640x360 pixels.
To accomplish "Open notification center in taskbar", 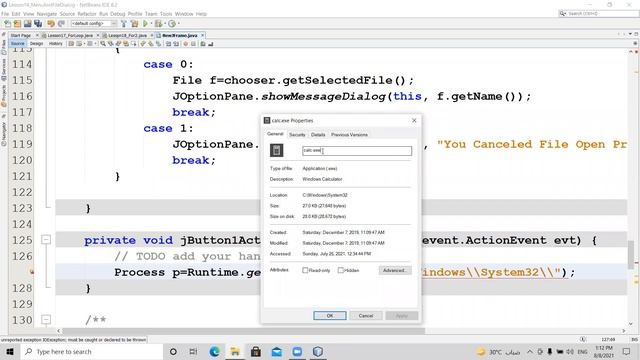I will (x=627, y=351).
